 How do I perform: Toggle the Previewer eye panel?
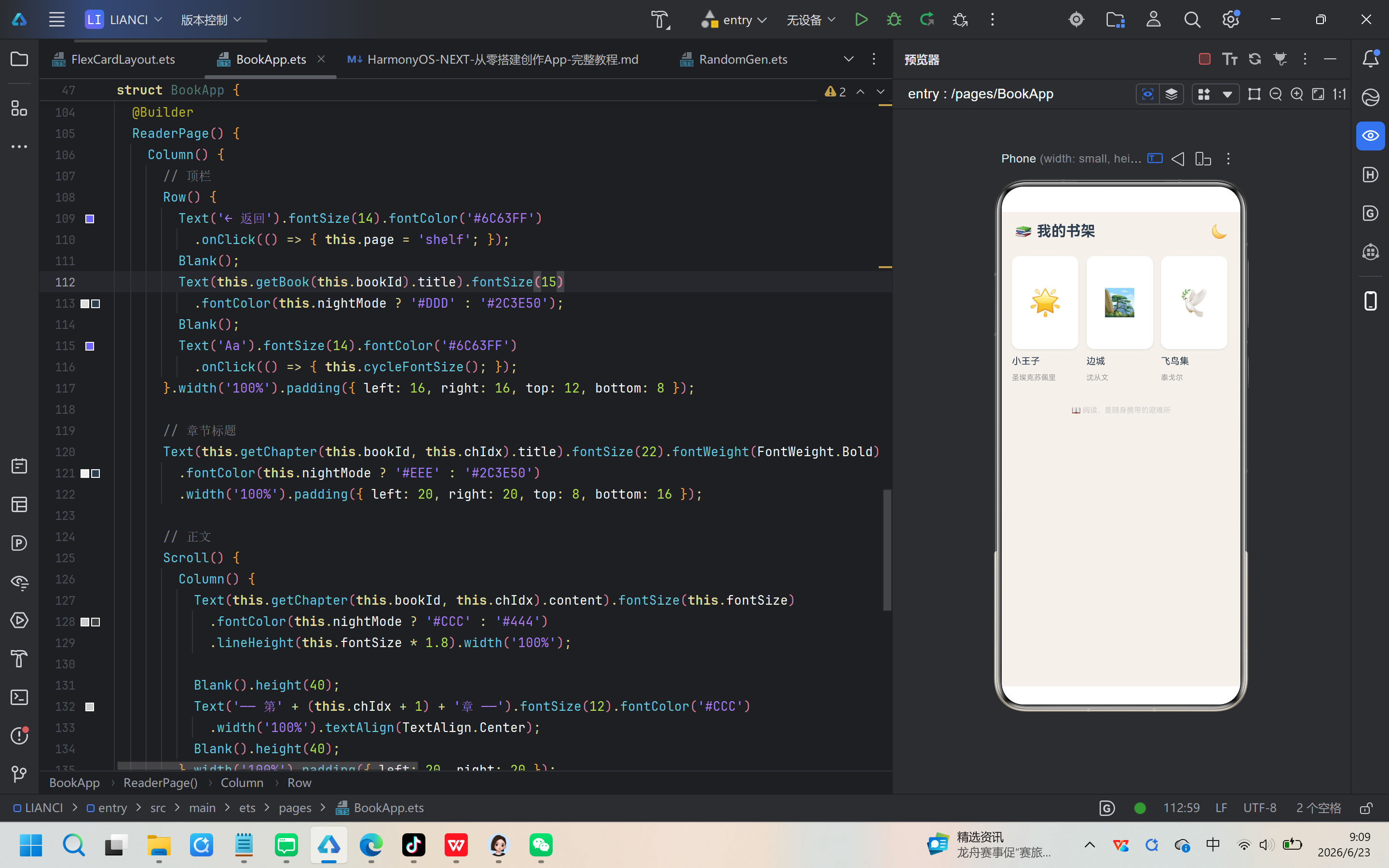pos(1370,136)
